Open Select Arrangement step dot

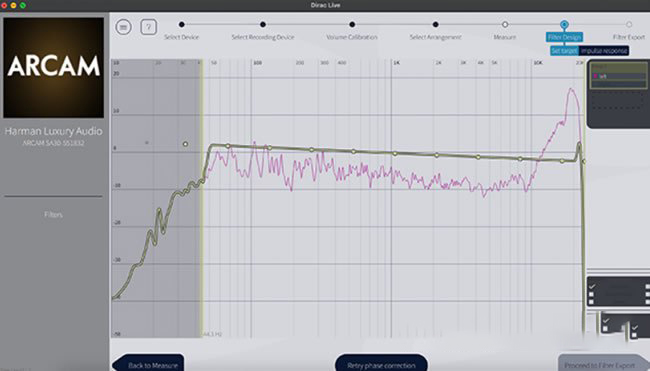(435, 24)
